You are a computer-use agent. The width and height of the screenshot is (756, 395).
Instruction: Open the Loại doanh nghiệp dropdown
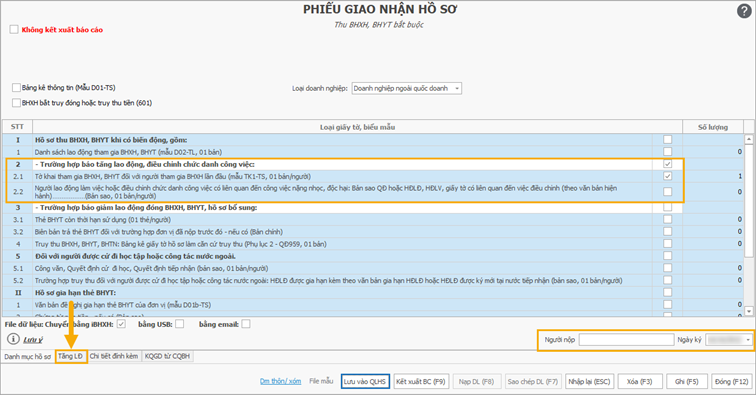click(x=456, y=88)
